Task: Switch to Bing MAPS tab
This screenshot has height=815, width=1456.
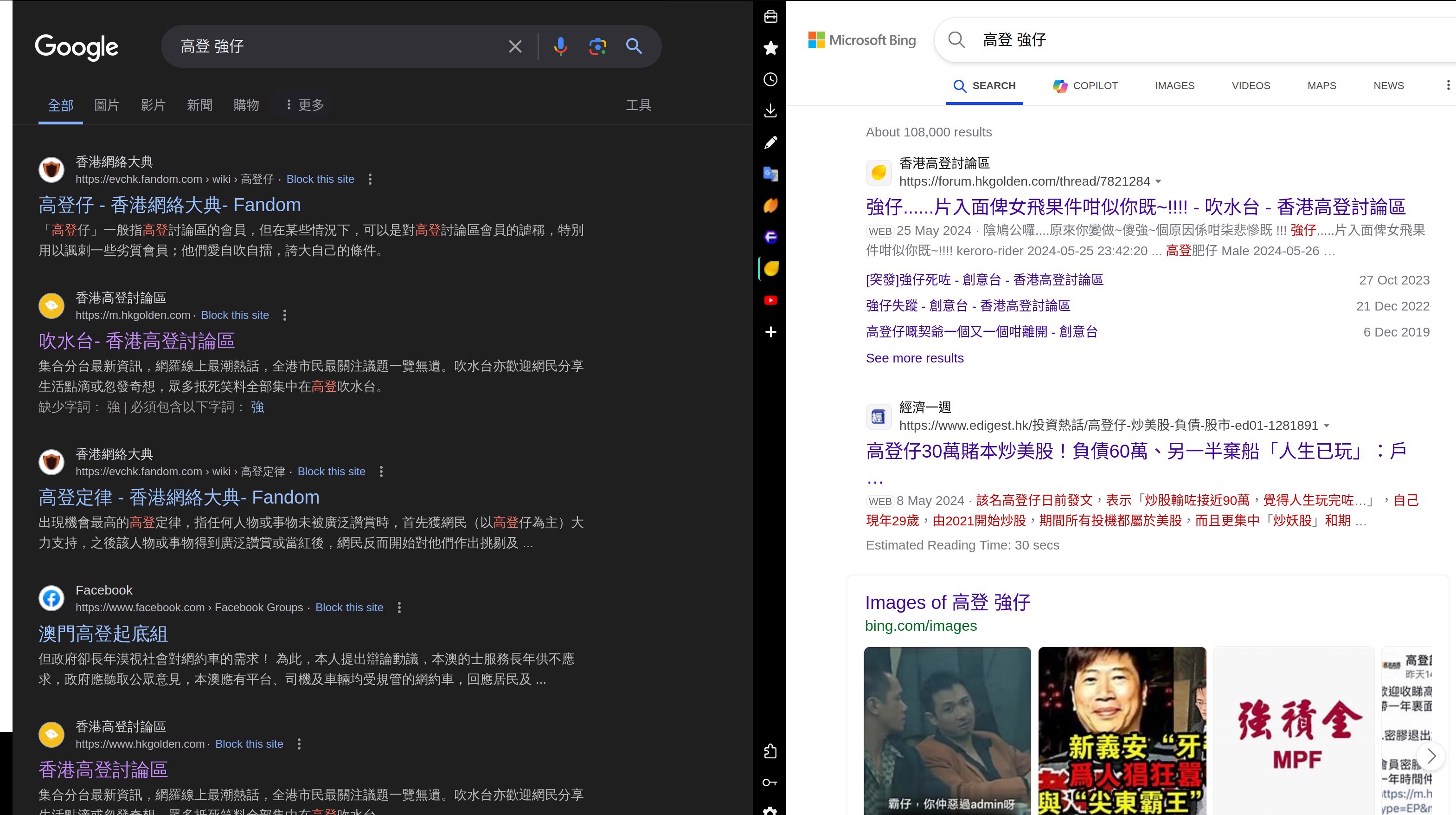Action: pyautogui.click(x=1321, y=86)
